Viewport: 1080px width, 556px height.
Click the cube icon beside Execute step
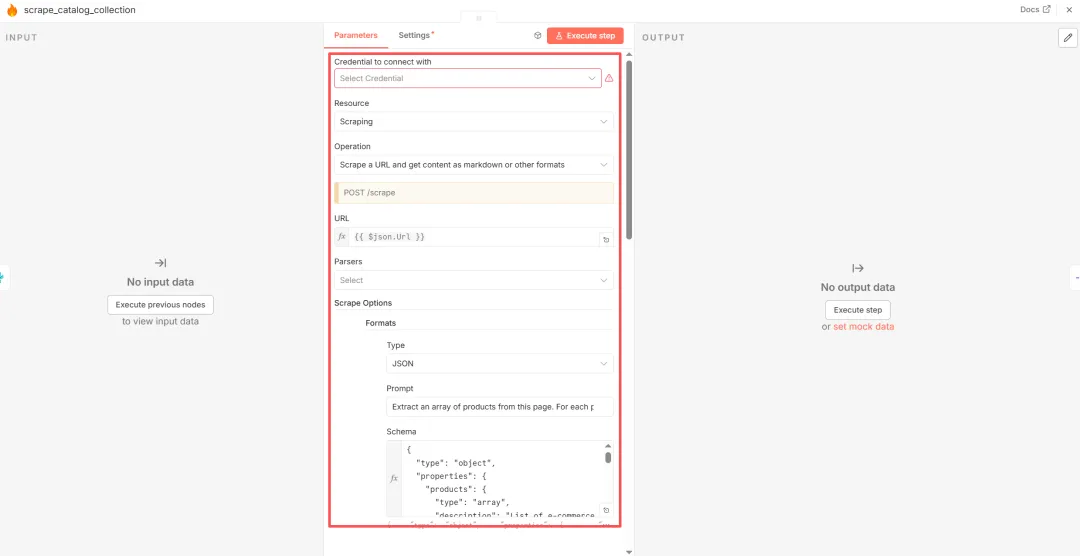pyautogui.click(x=537, y=36)
